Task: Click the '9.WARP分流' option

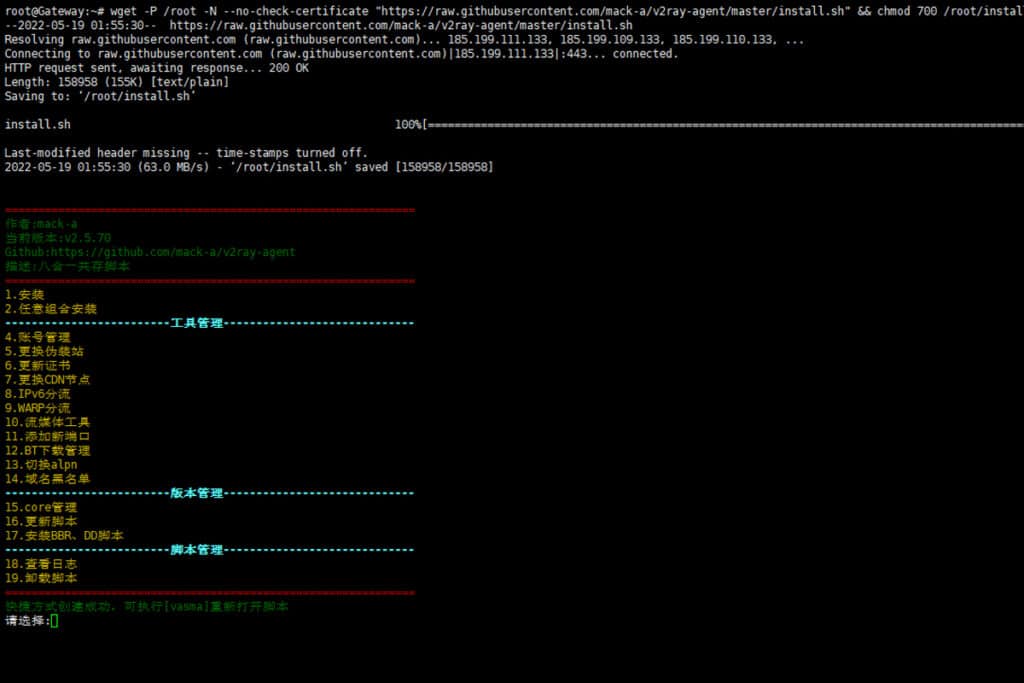Action: click(38, 408)
